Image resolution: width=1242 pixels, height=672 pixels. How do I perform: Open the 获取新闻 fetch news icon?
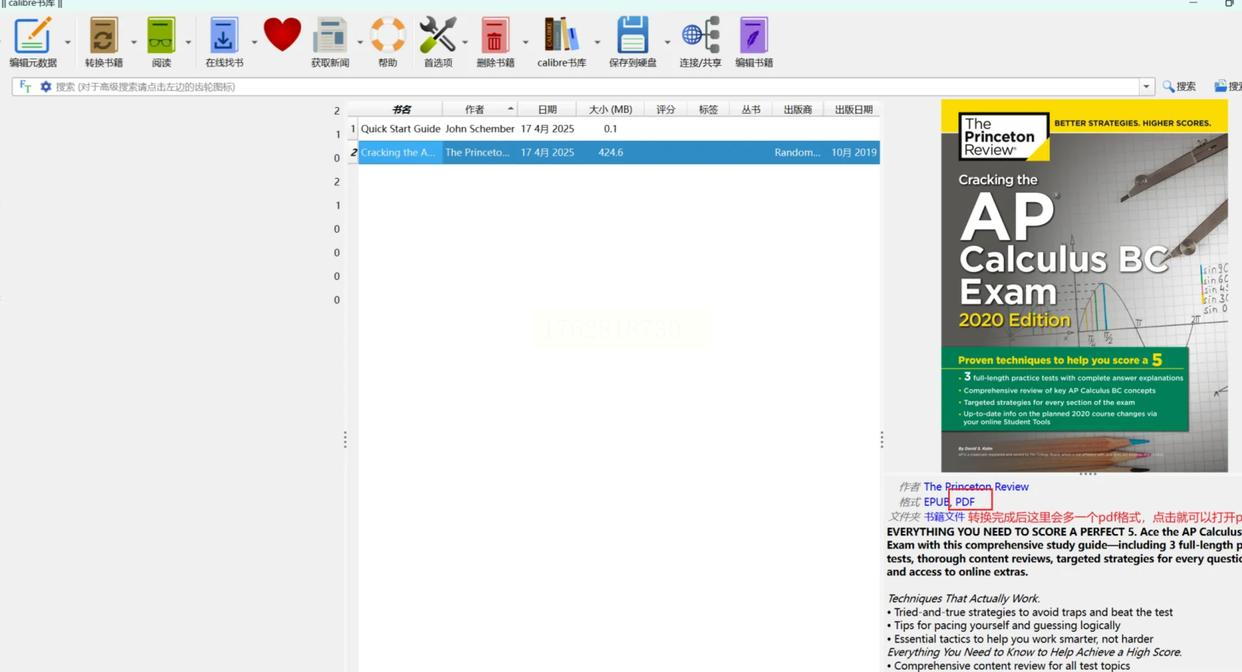click(x=330, y=37)
